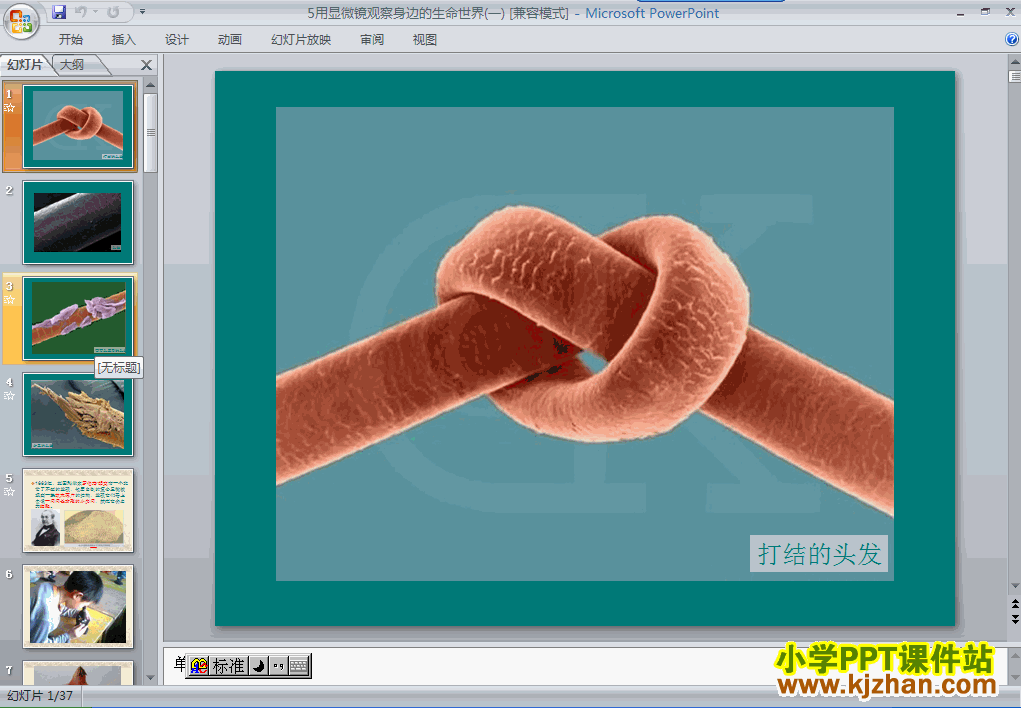Screen dimensions: 1021x708
Task: Select slide 2 dark hair strand thumbnail
Action: point(78,222)
